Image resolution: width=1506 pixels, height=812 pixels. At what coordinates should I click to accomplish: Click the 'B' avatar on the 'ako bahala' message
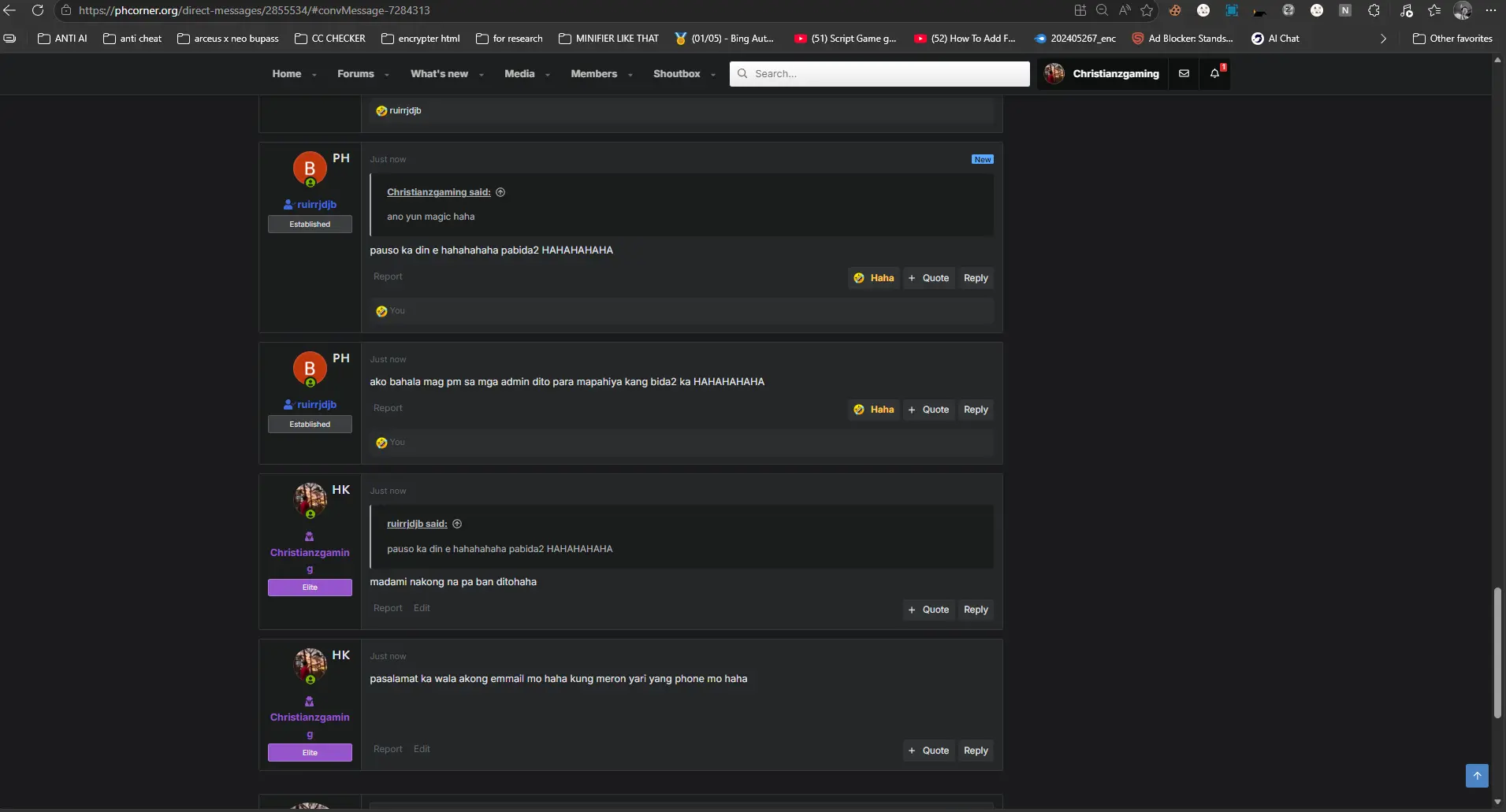click(310, 368)
